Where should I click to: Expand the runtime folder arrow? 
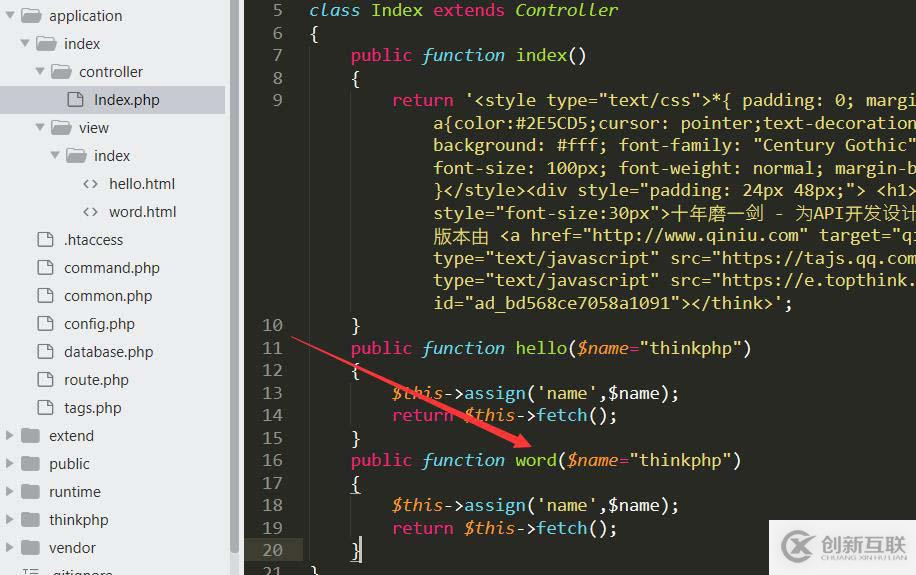[x=9, y=491]
